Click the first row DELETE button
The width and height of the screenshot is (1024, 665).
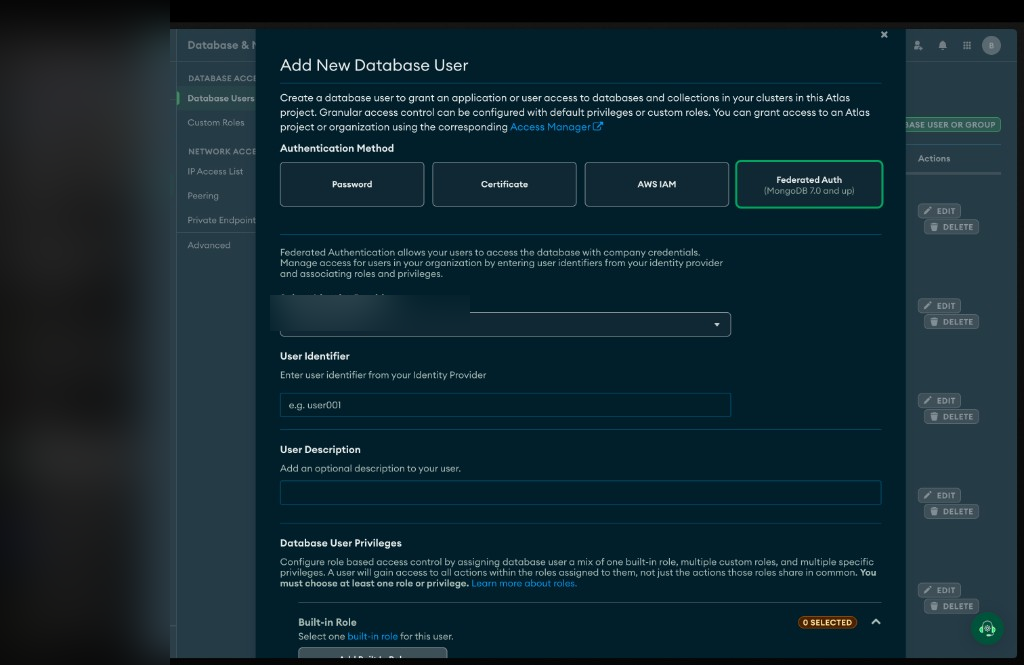(x=952, y=227)
